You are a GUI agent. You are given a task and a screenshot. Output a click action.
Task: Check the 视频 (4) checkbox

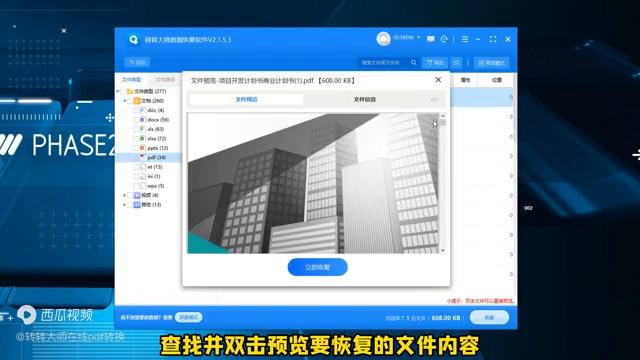[x=130, y=195]
